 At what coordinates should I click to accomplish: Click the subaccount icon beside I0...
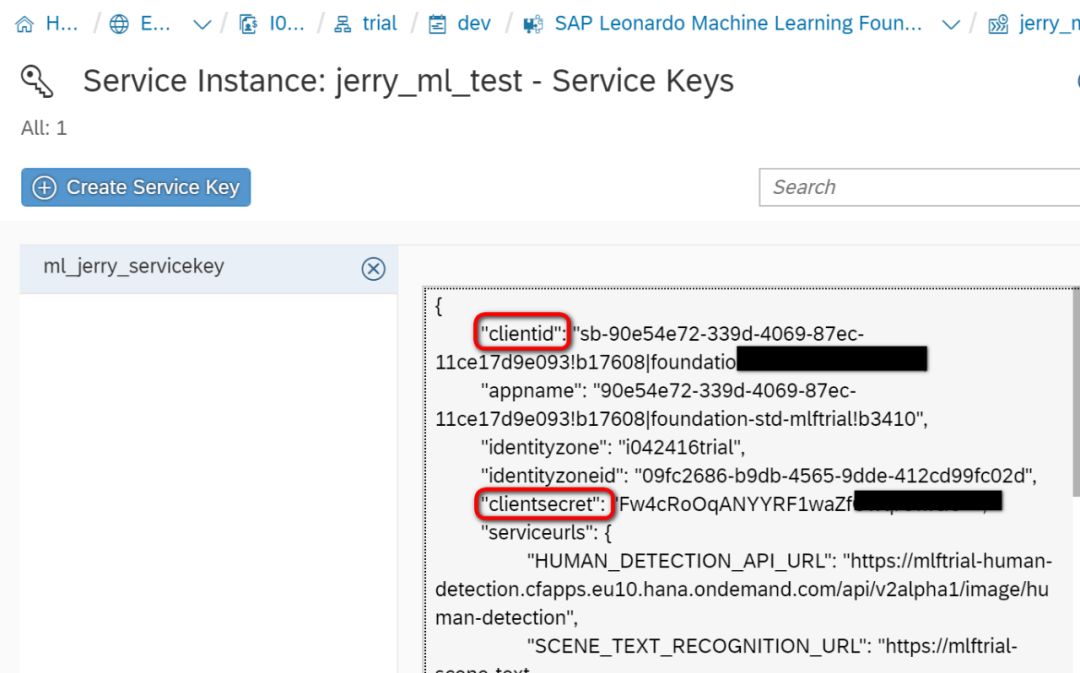248,25
